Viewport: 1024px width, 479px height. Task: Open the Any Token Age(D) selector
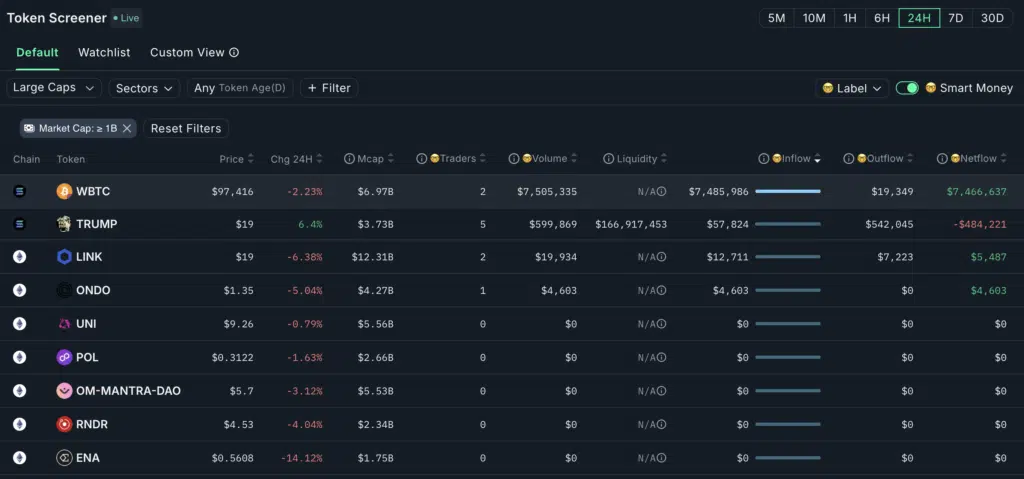(240, 88)
